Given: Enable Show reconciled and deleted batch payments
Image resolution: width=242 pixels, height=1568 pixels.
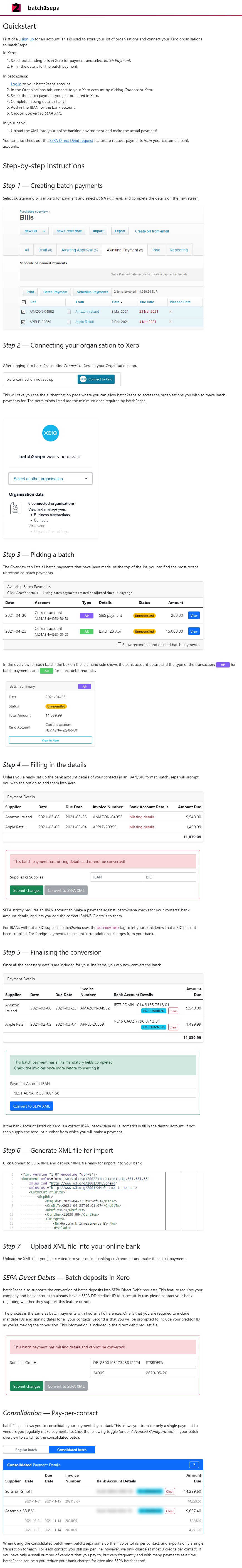Looking at the screenshot, I should pyautogui.click(x=119, y=644).
